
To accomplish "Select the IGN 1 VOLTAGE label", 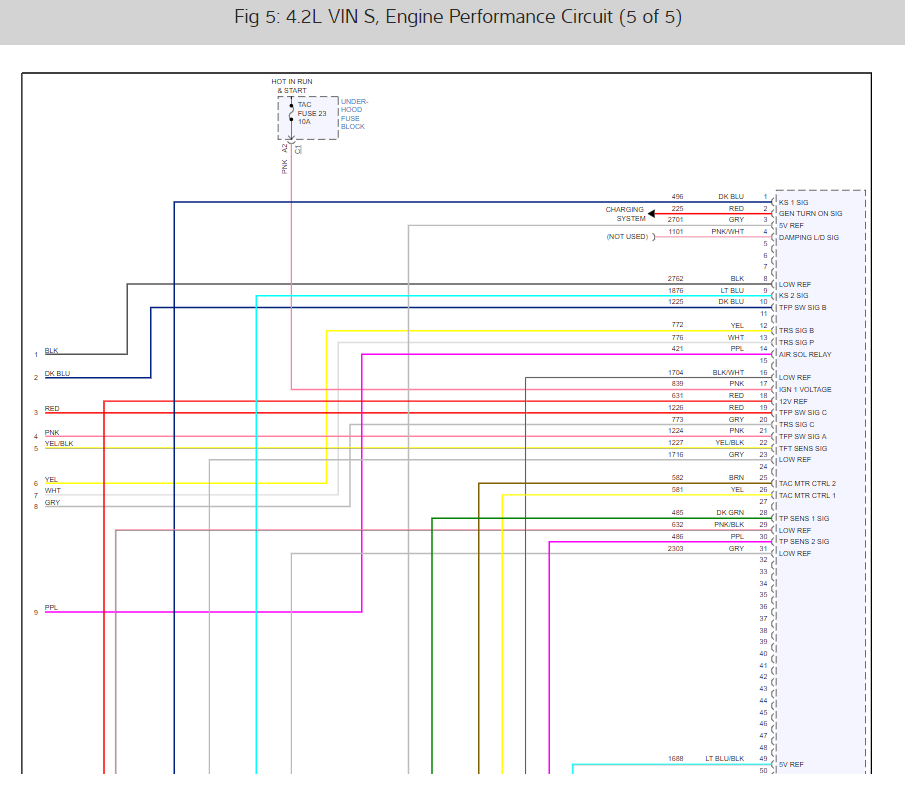I will [x=805, y=390].
